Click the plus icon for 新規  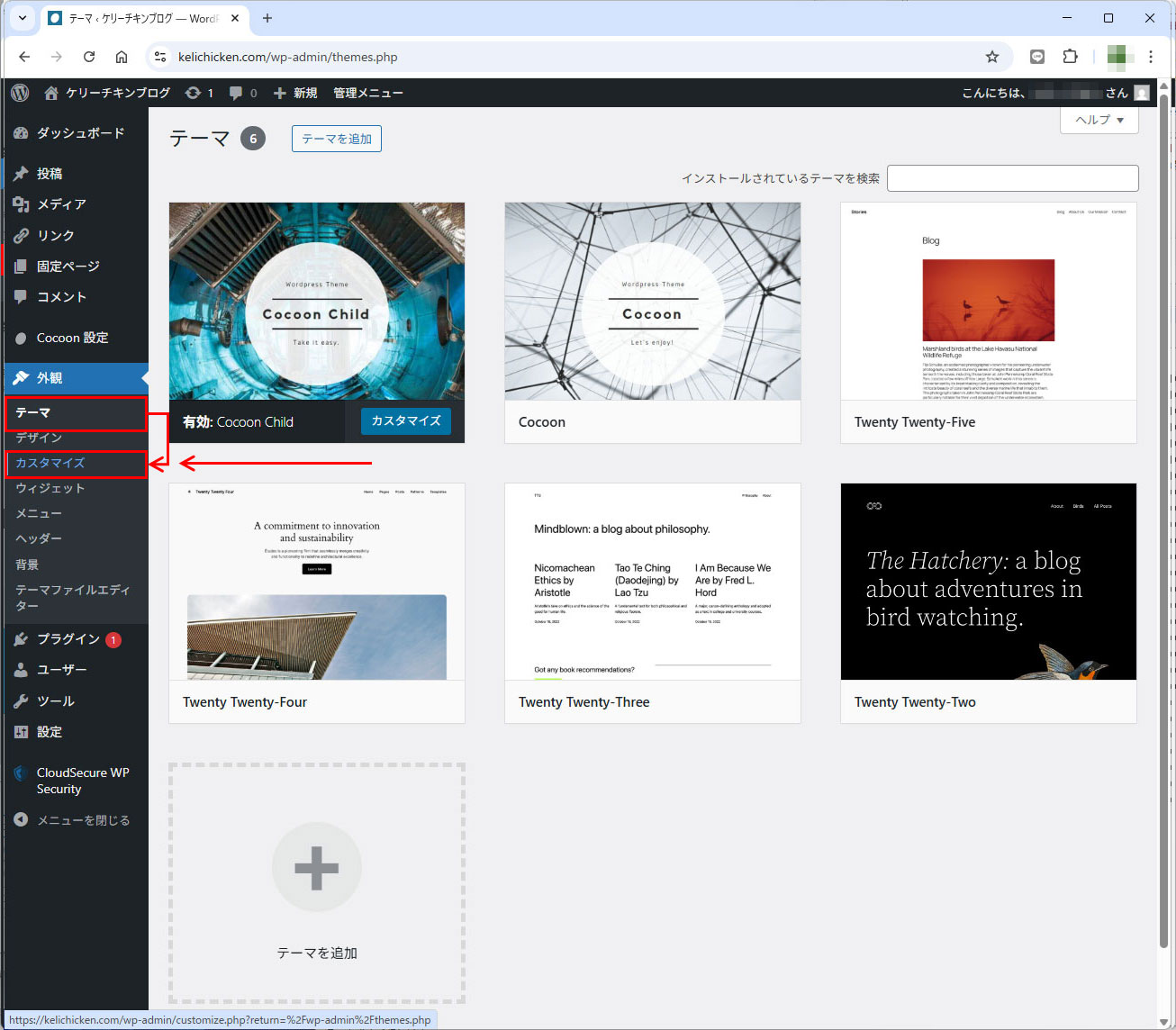(x=279, y=93)
